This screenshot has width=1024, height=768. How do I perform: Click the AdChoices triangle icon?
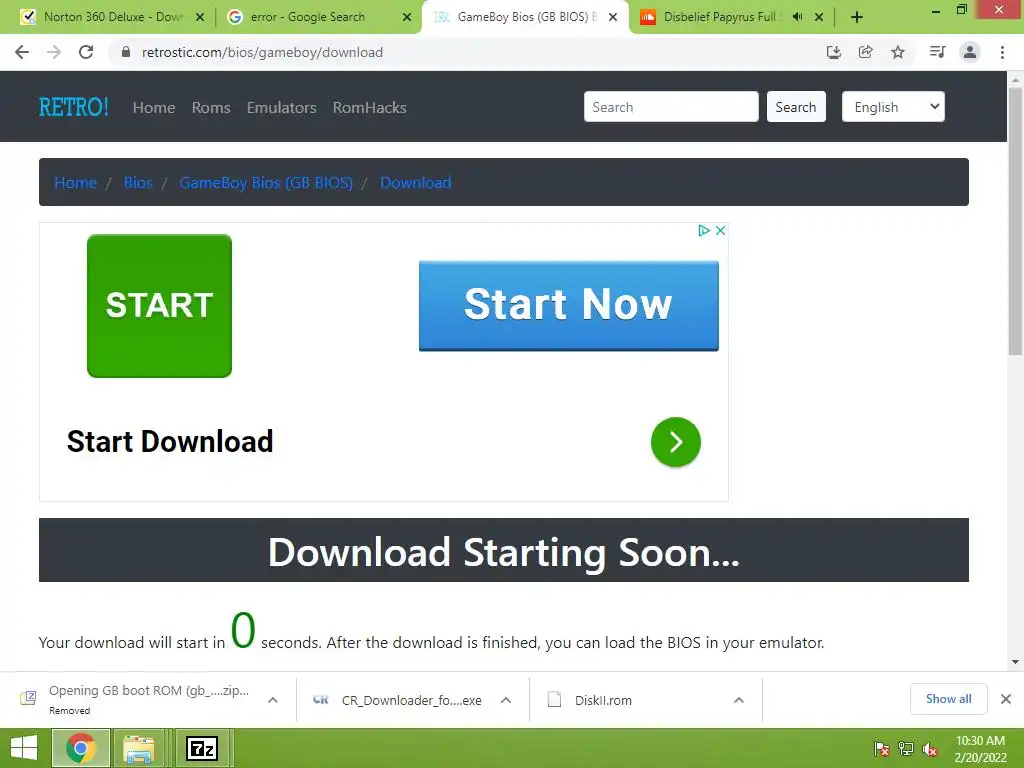coord(703,231)
